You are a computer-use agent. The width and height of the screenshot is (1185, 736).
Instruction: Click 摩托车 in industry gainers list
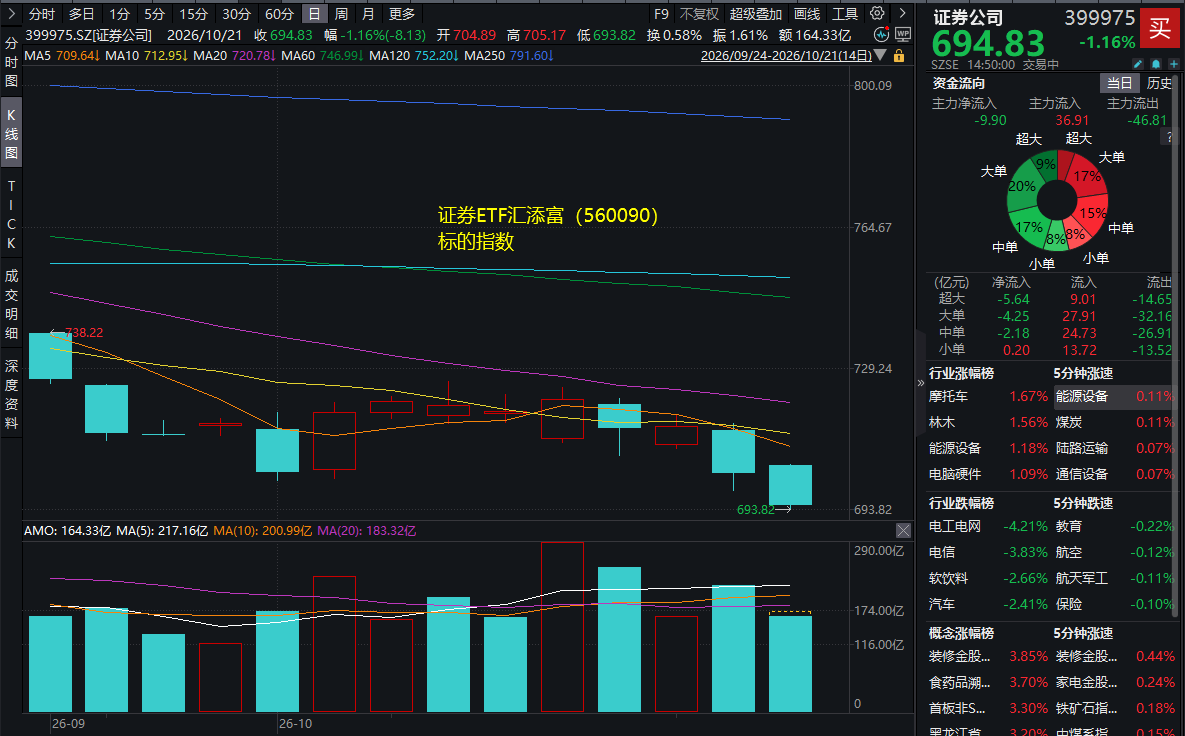click(x=948, y=396)
